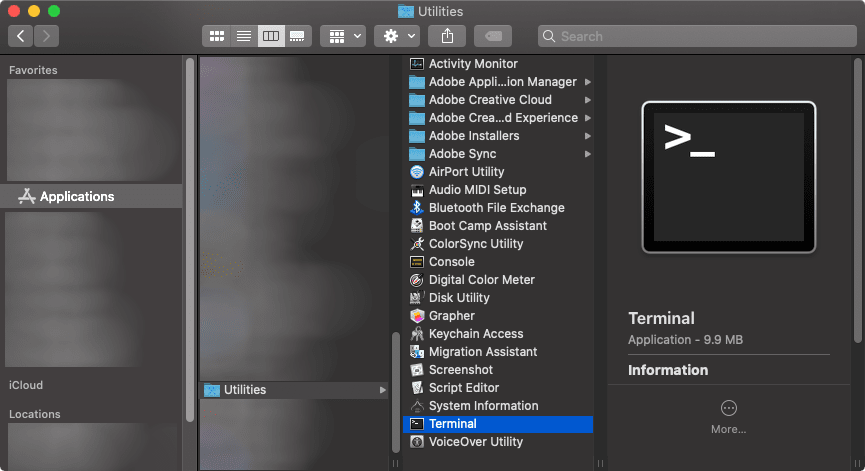Click the Favorites sidebar heading
This screenshot has height=471, width=865.
point(33,70)
